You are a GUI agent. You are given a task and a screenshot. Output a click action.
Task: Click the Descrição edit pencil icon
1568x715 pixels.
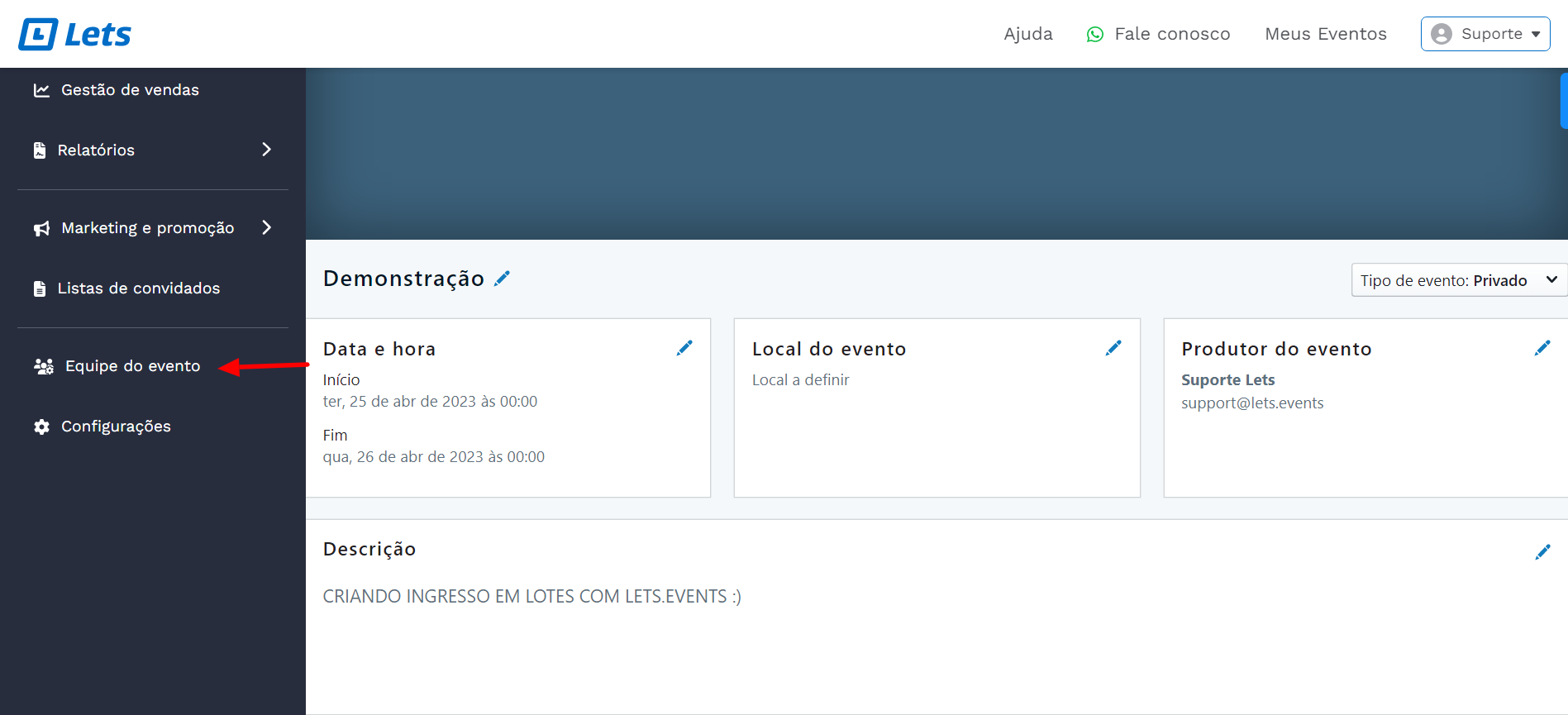[x=1542, y=552]
